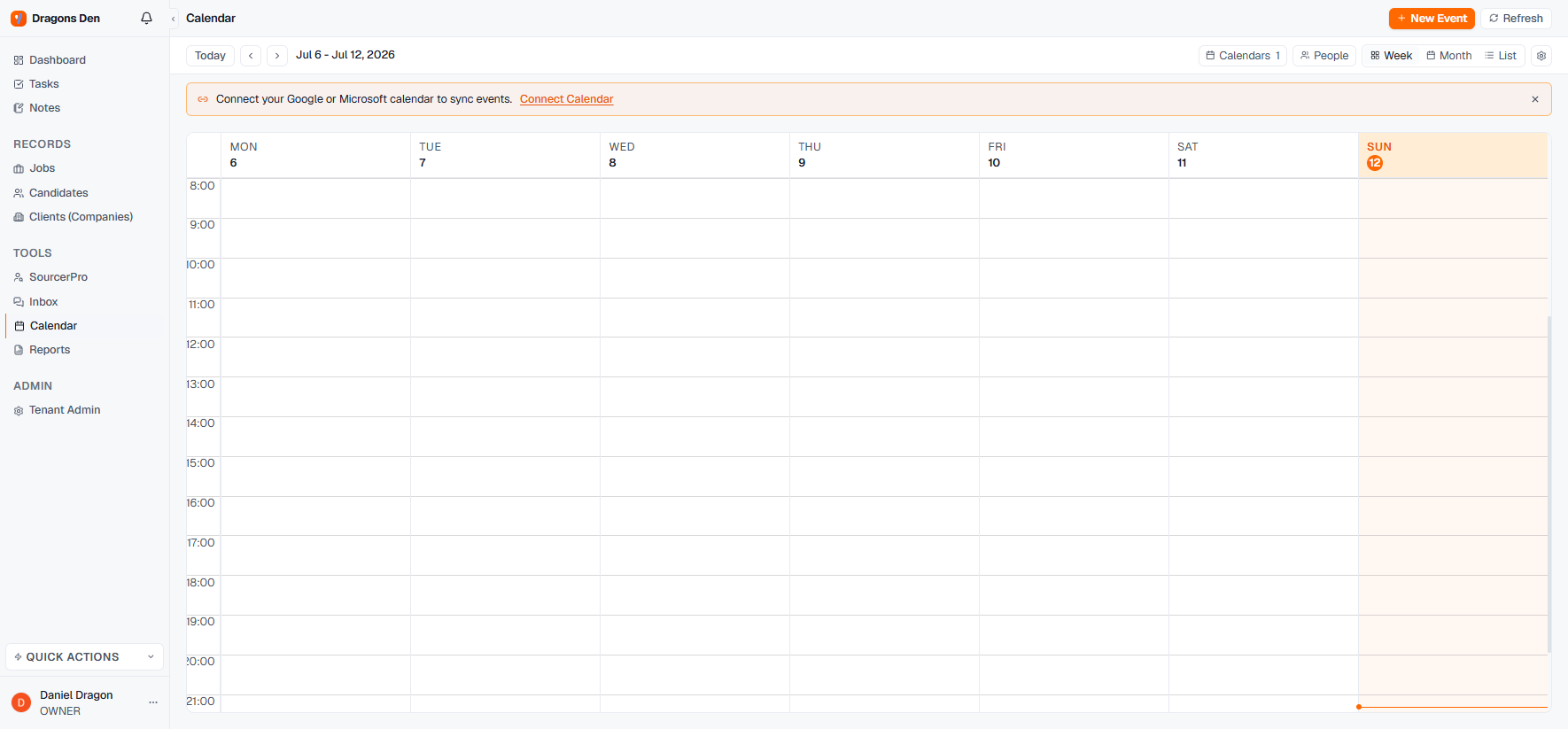The height and width of the screenshot is (729, 1568).
Task: Refresh the calendar
Action: coord(1516,18)
